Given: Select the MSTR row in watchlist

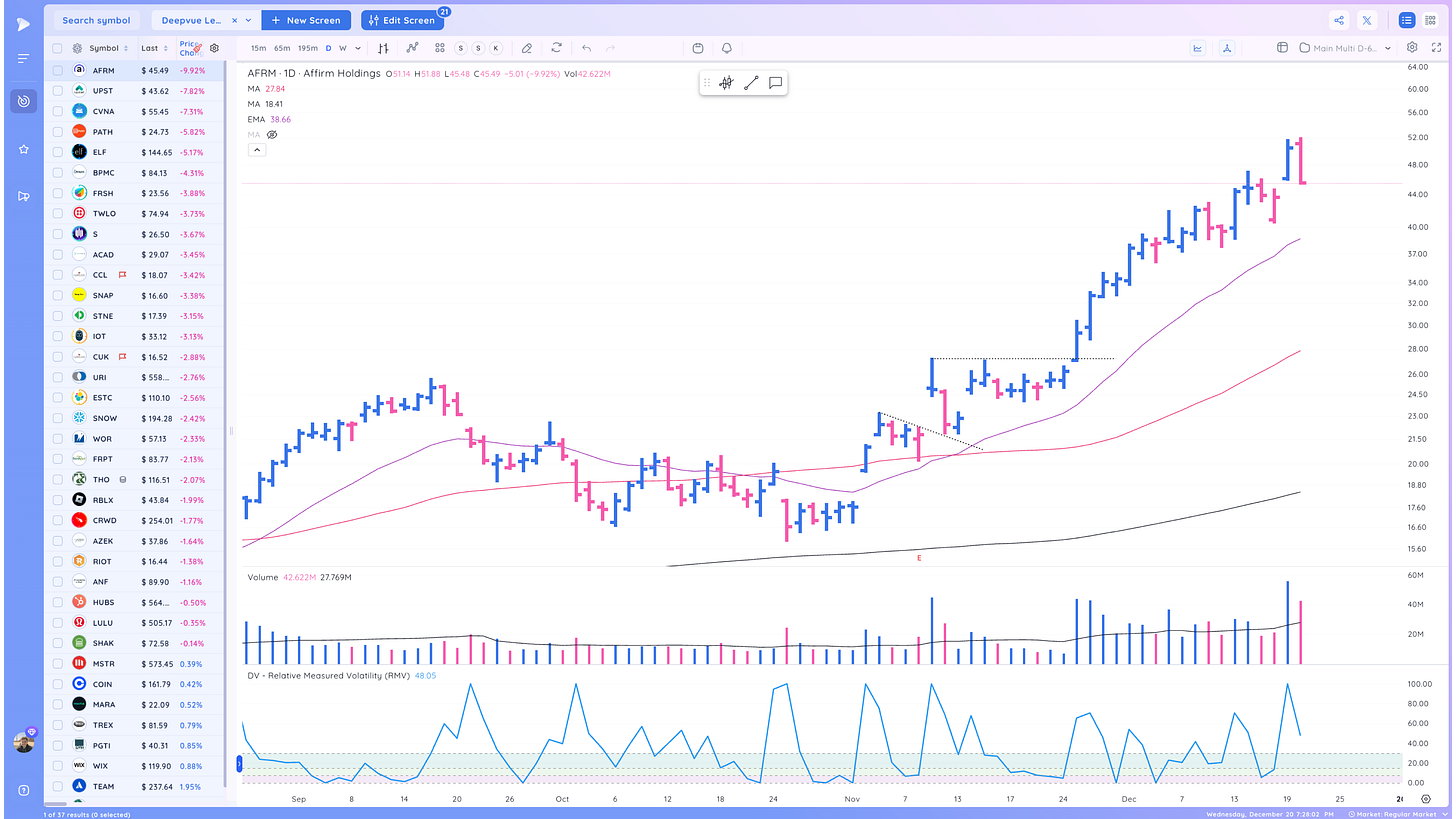Looking at the screenshot, I should [x=136, y=663].
